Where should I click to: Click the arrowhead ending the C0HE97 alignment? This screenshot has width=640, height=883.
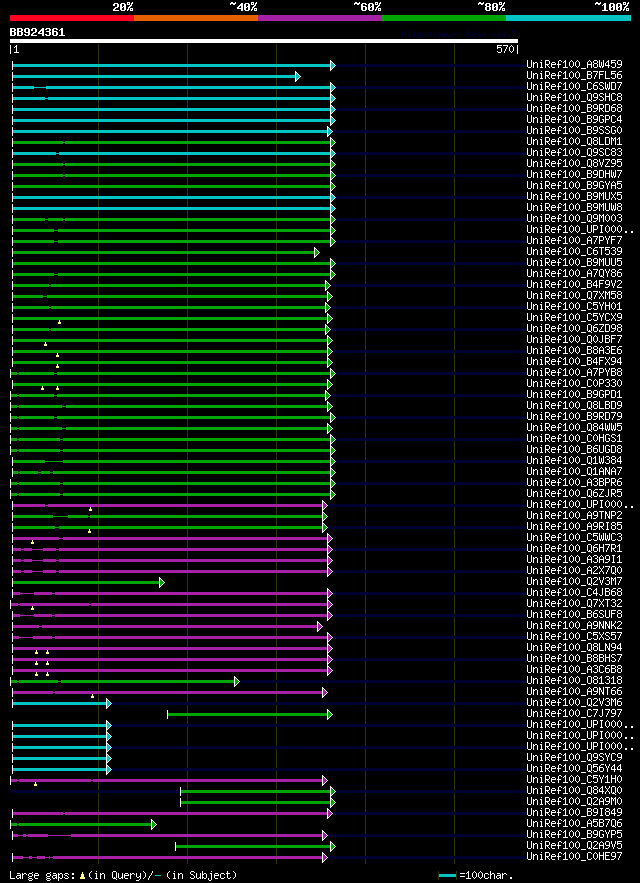click(325, 858)
